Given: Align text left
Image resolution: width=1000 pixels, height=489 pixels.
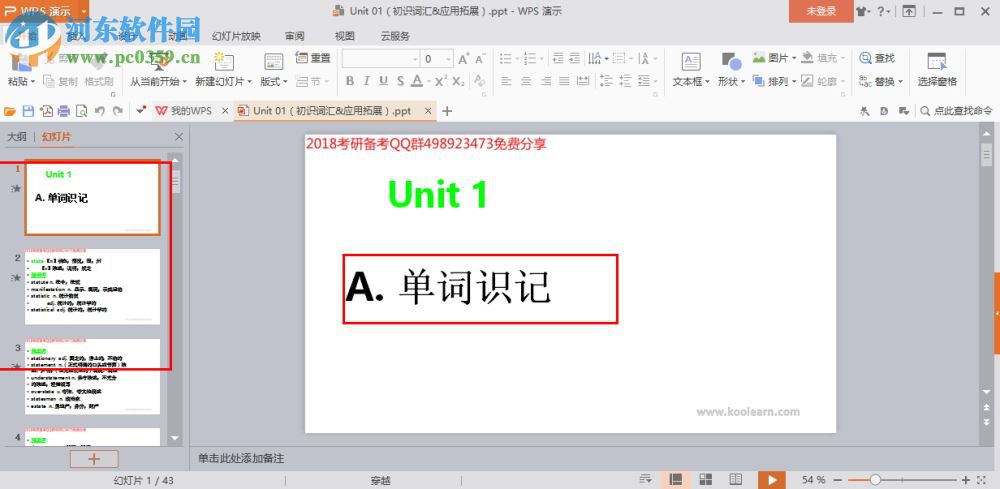Looking at the screenshot, I should [506, 81].
